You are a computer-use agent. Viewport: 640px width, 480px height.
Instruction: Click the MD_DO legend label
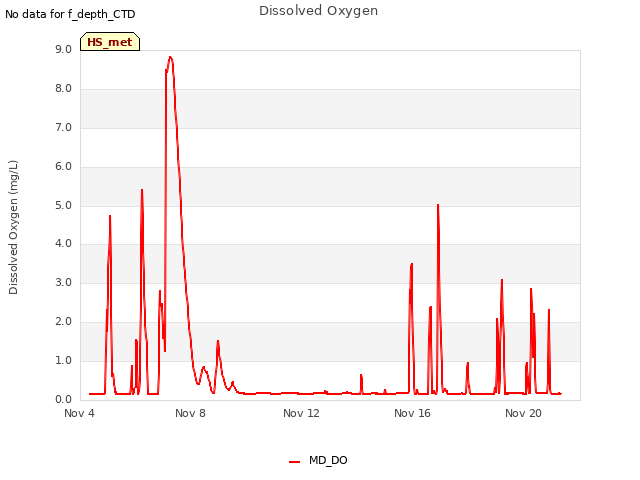click(x=328, y=460)
